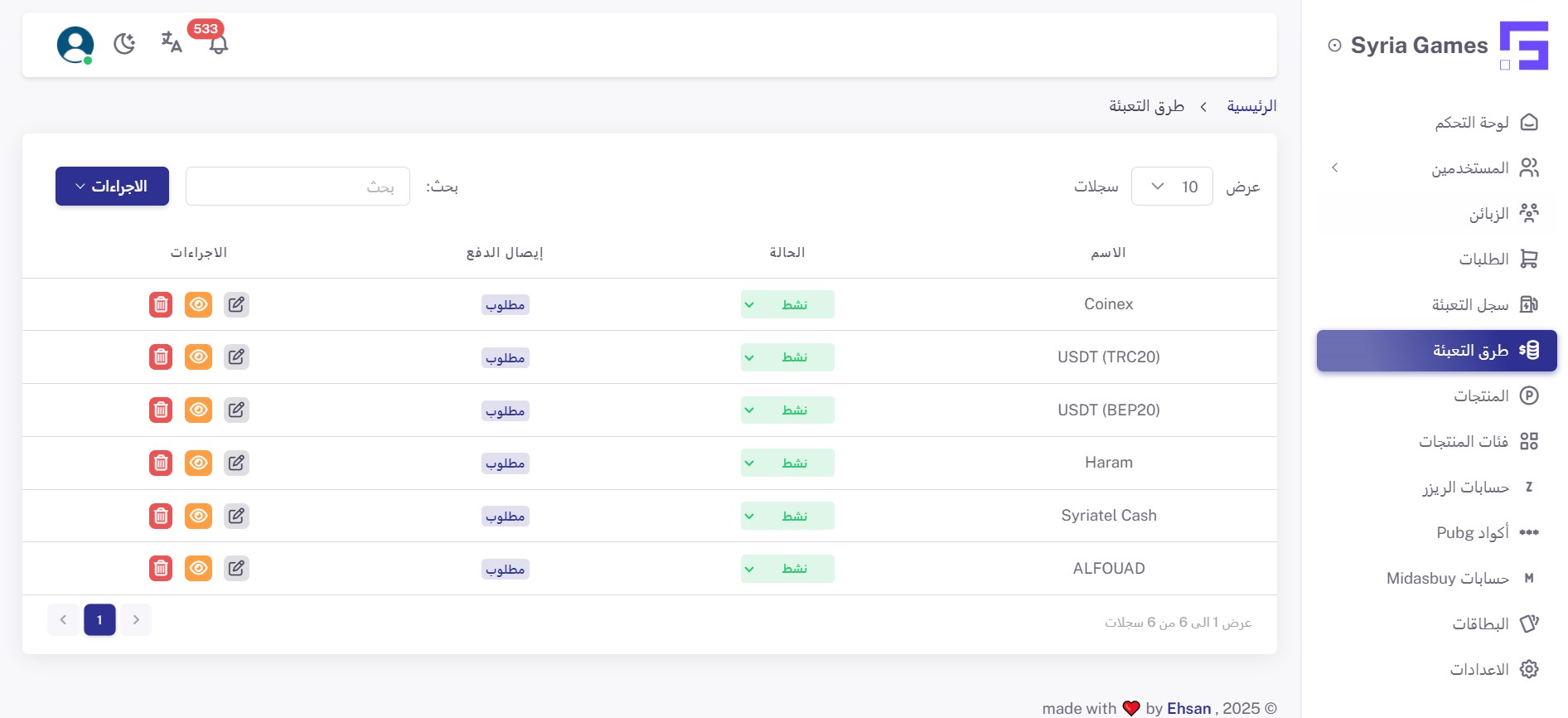1568x718 pixels.
Task: Delete the USDT (TRC20) row
Action: pyautogui.click(x=161, y=357)
